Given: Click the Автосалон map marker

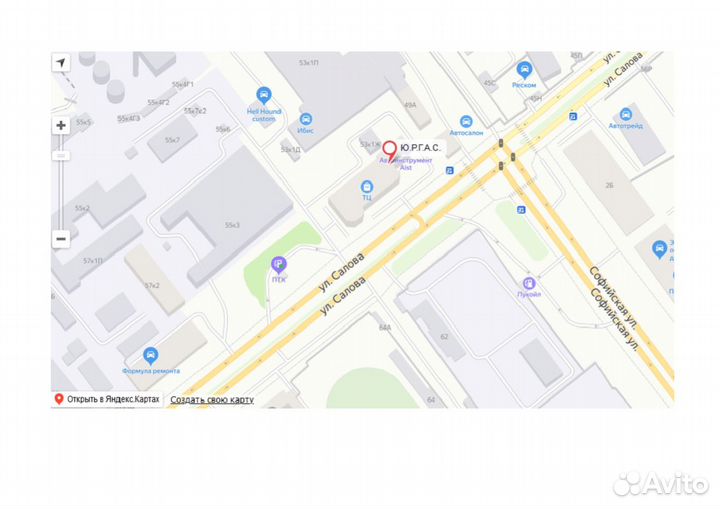Looking at the screenshot, I should point(466,122).
